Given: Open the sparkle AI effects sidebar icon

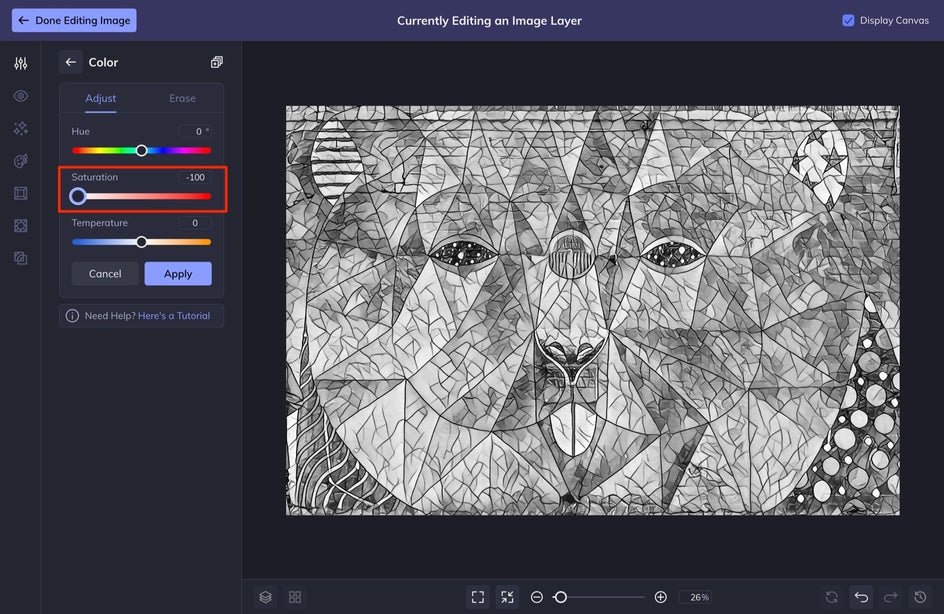Looking at the screenshot, I should [20, 128].
